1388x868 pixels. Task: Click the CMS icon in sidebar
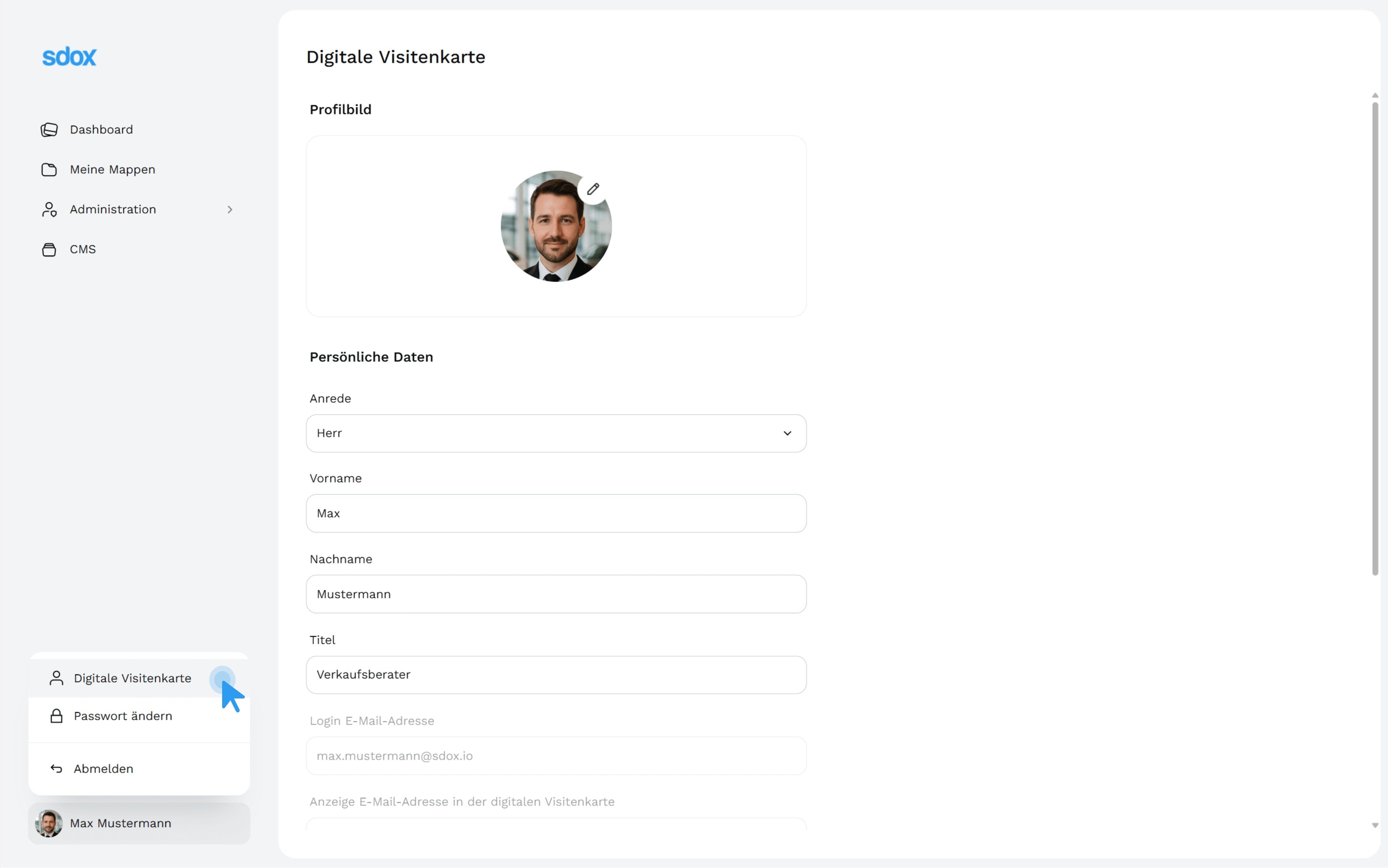pyautogui.click(x=49, y=249)
